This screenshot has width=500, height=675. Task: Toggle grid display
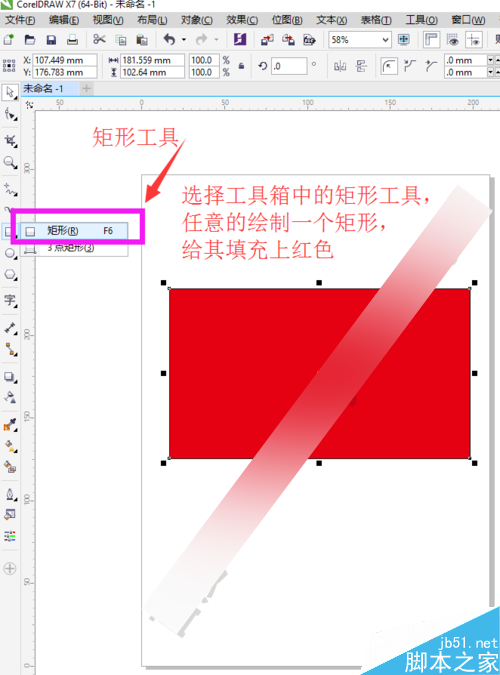(x=452, y=40)
